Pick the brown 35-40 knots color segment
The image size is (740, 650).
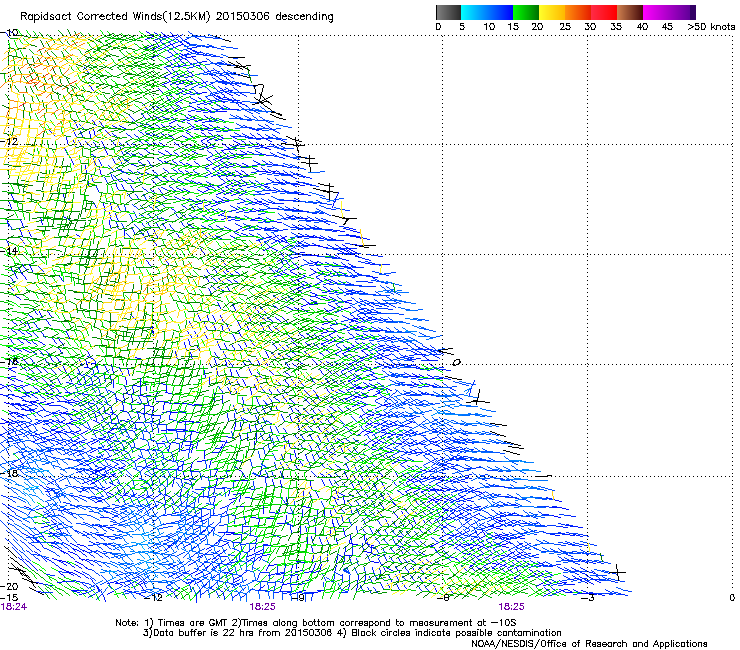pyautogui.click(x=630, y=12)
